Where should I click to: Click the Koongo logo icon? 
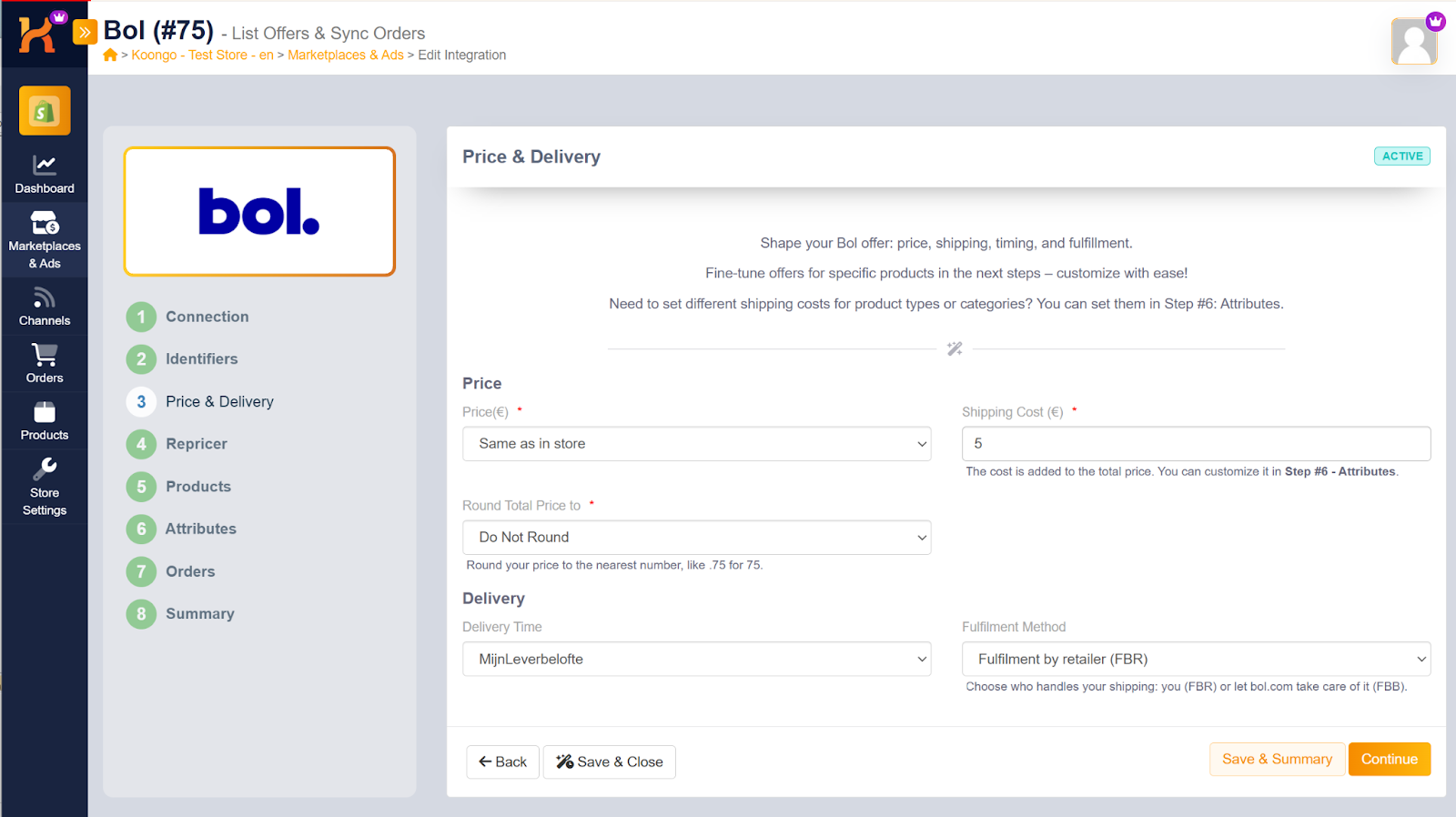click(37, 35)
